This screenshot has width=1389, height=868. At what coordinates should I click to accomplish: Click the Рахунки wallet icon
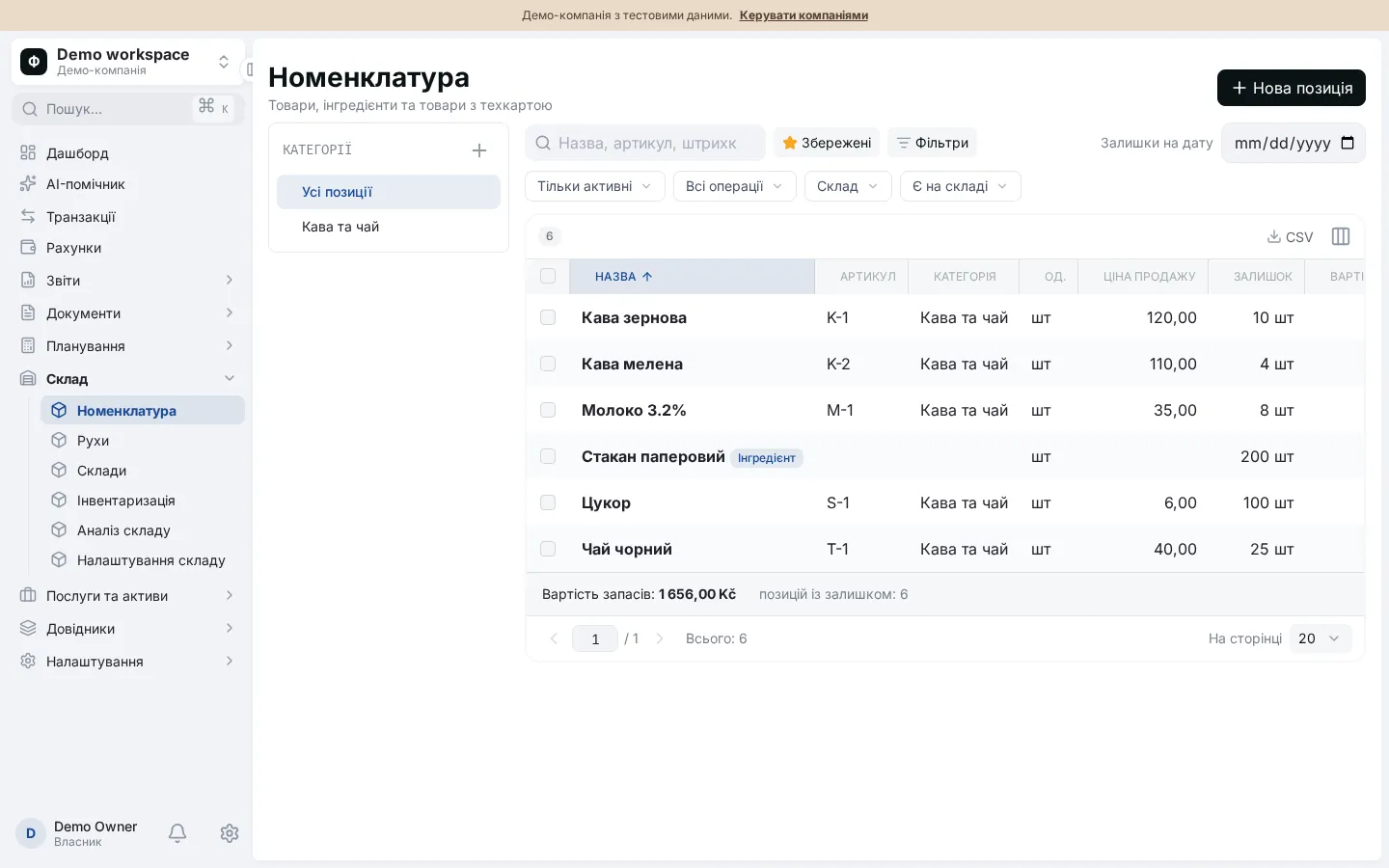(x=28, y=248)
